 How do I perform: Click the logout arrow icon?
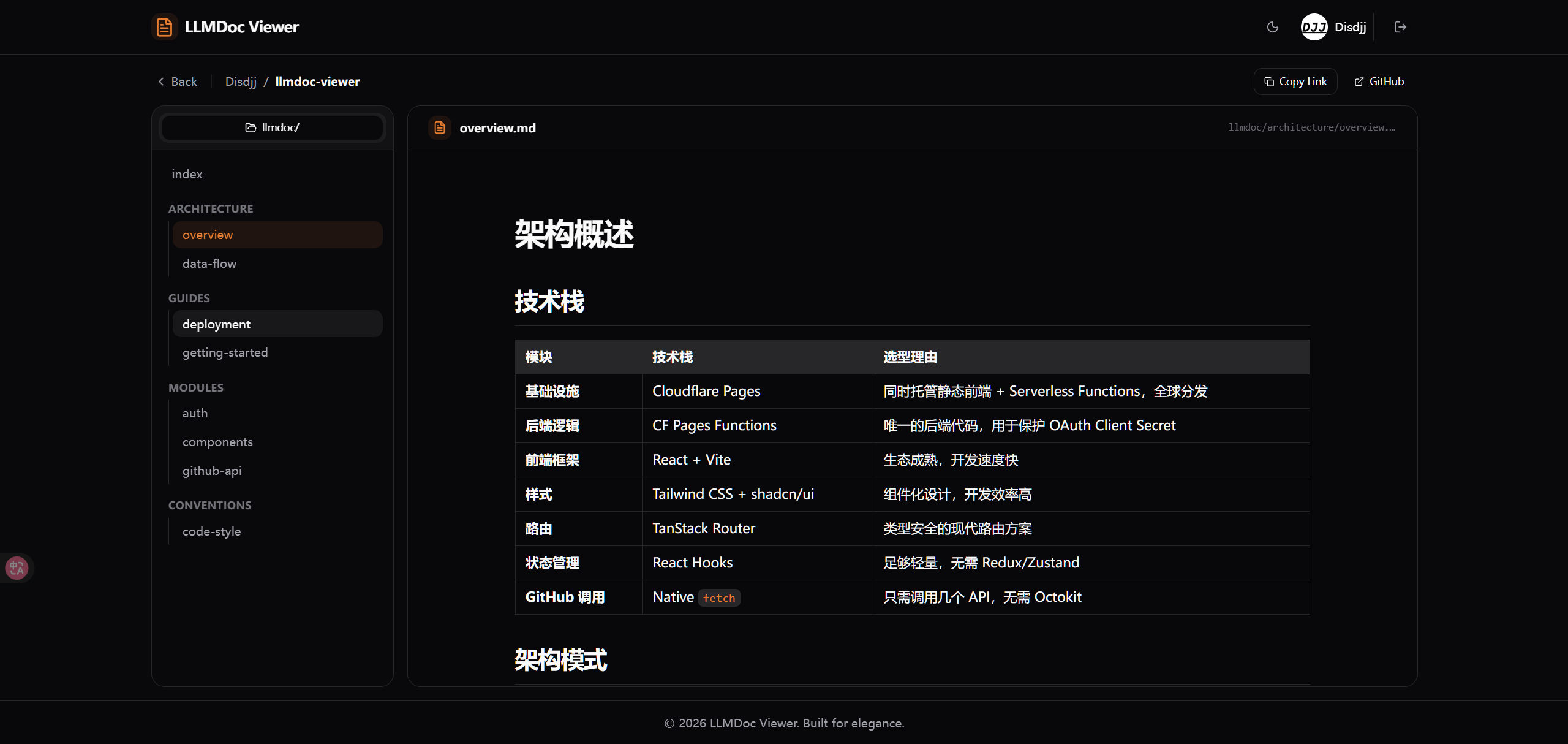[1400, 27]
